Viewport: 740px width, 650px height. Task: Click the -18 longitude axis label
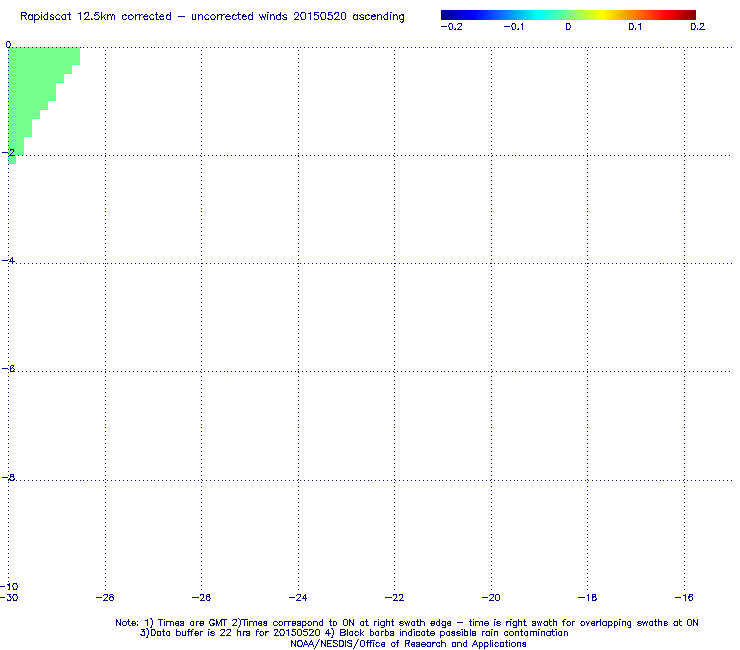[x=588, y=598]
